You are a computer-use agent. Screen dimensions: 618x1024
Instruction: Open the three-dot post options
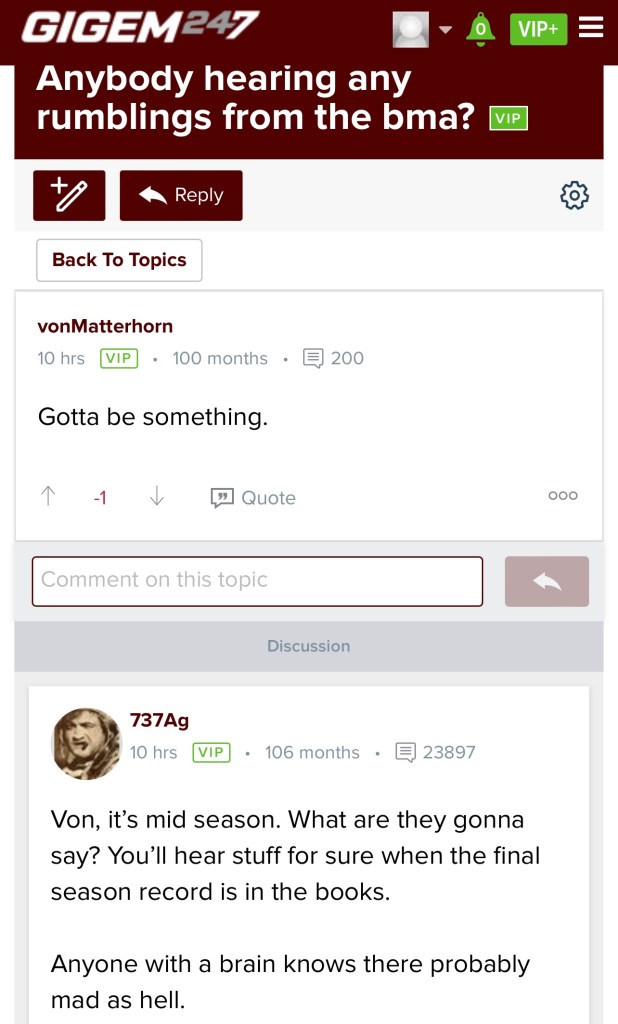(563, 496)
